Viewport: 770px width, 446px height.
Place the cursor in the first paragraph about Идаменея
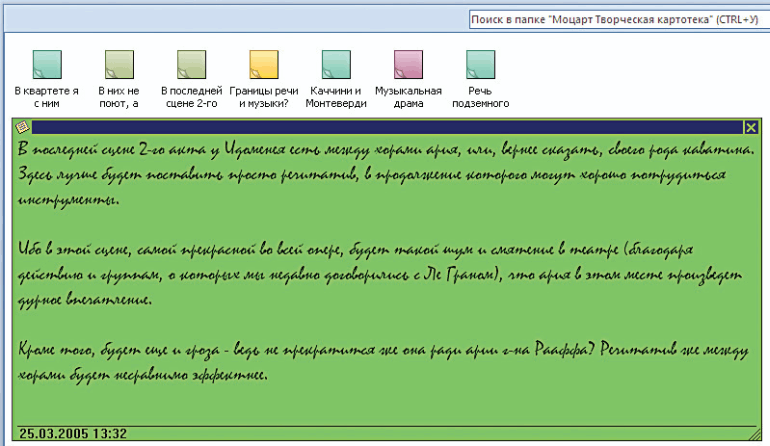pos(386,174)
